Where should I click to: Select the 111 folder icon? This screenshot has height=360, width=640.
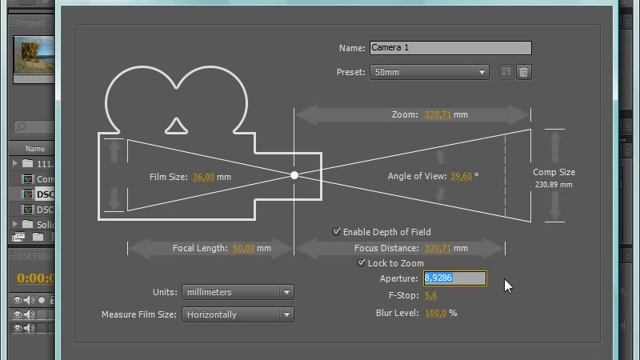[x=28, y=163]
